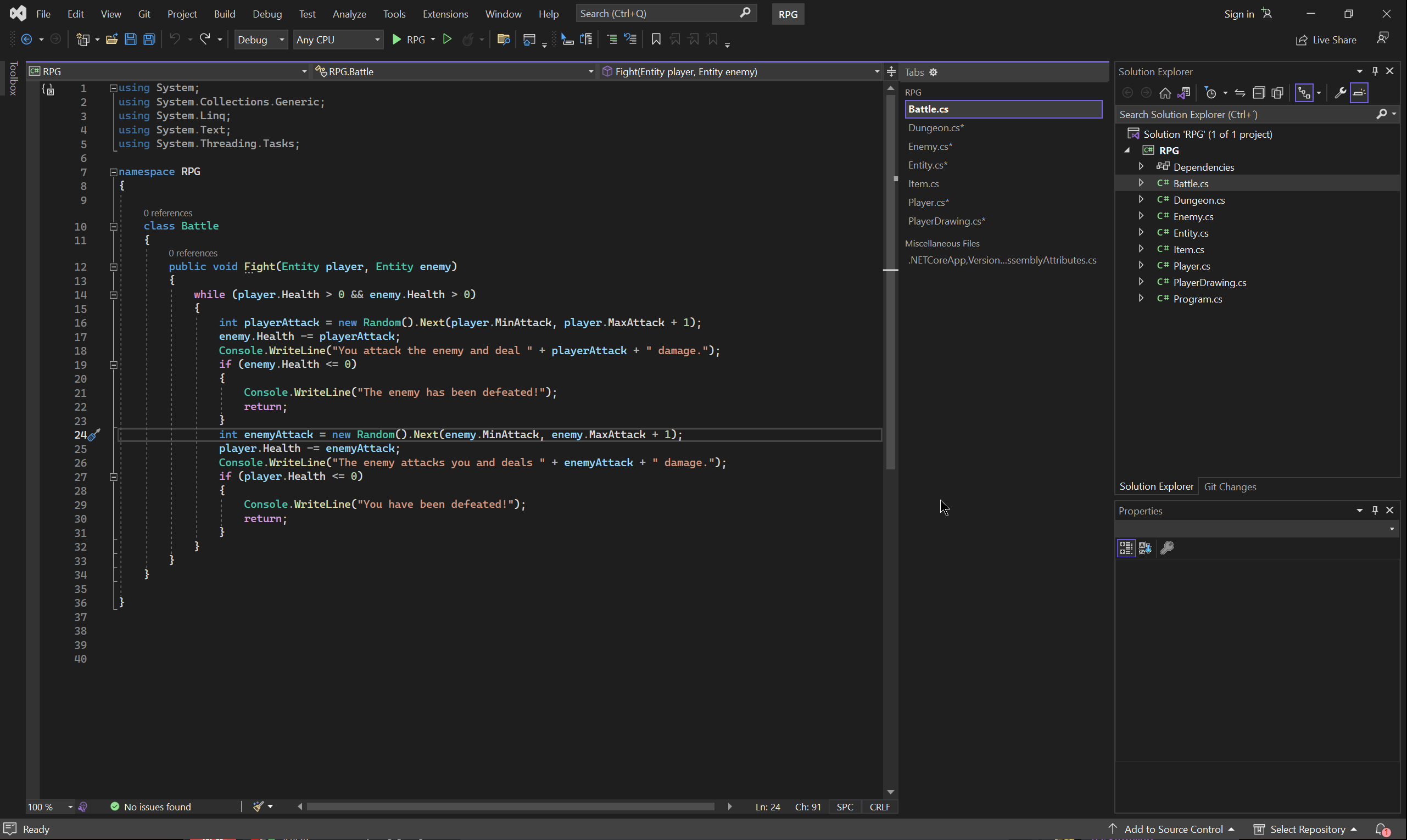Click the Bookmark toolbar icon
Image resolution: width=1407 pixels, height=840 pixels.
tap(656, 40)
